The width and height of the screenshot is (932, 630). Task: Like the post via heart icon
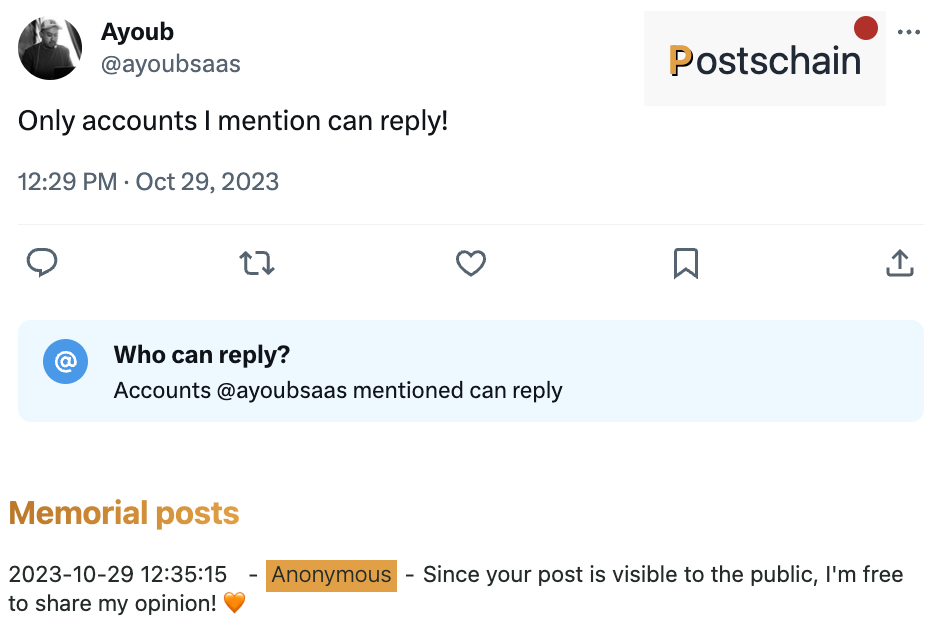click(x=470, y=263)
